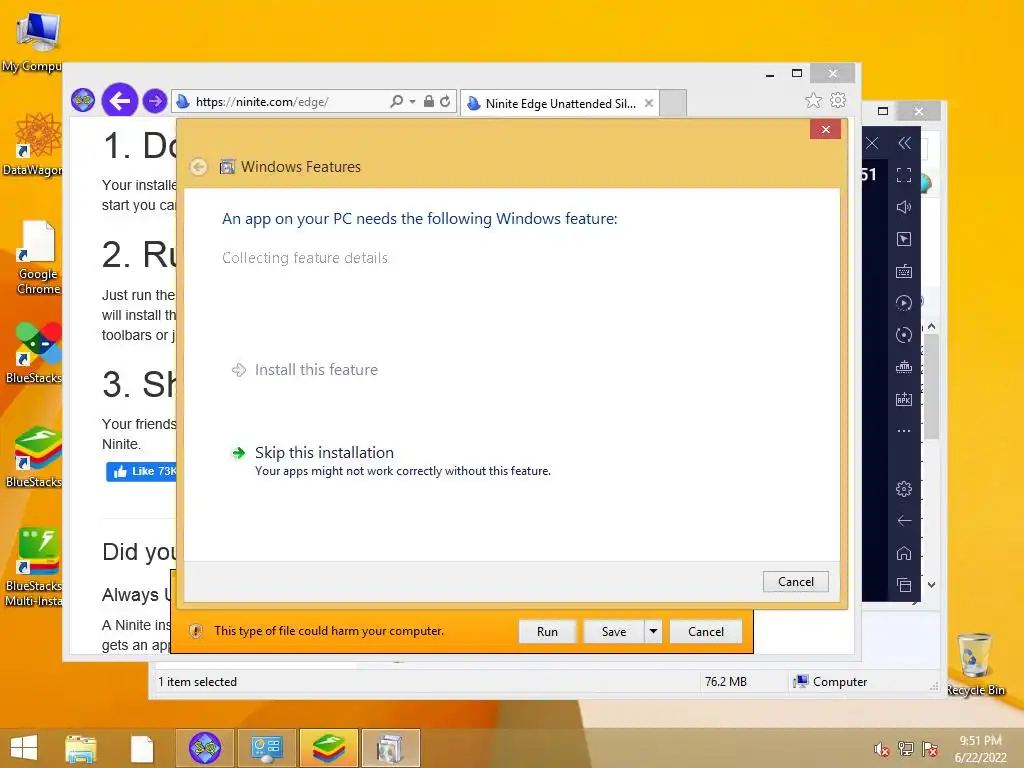
Task: Open the Save options dropdown arrow
Action: click(x=653, y=632)
